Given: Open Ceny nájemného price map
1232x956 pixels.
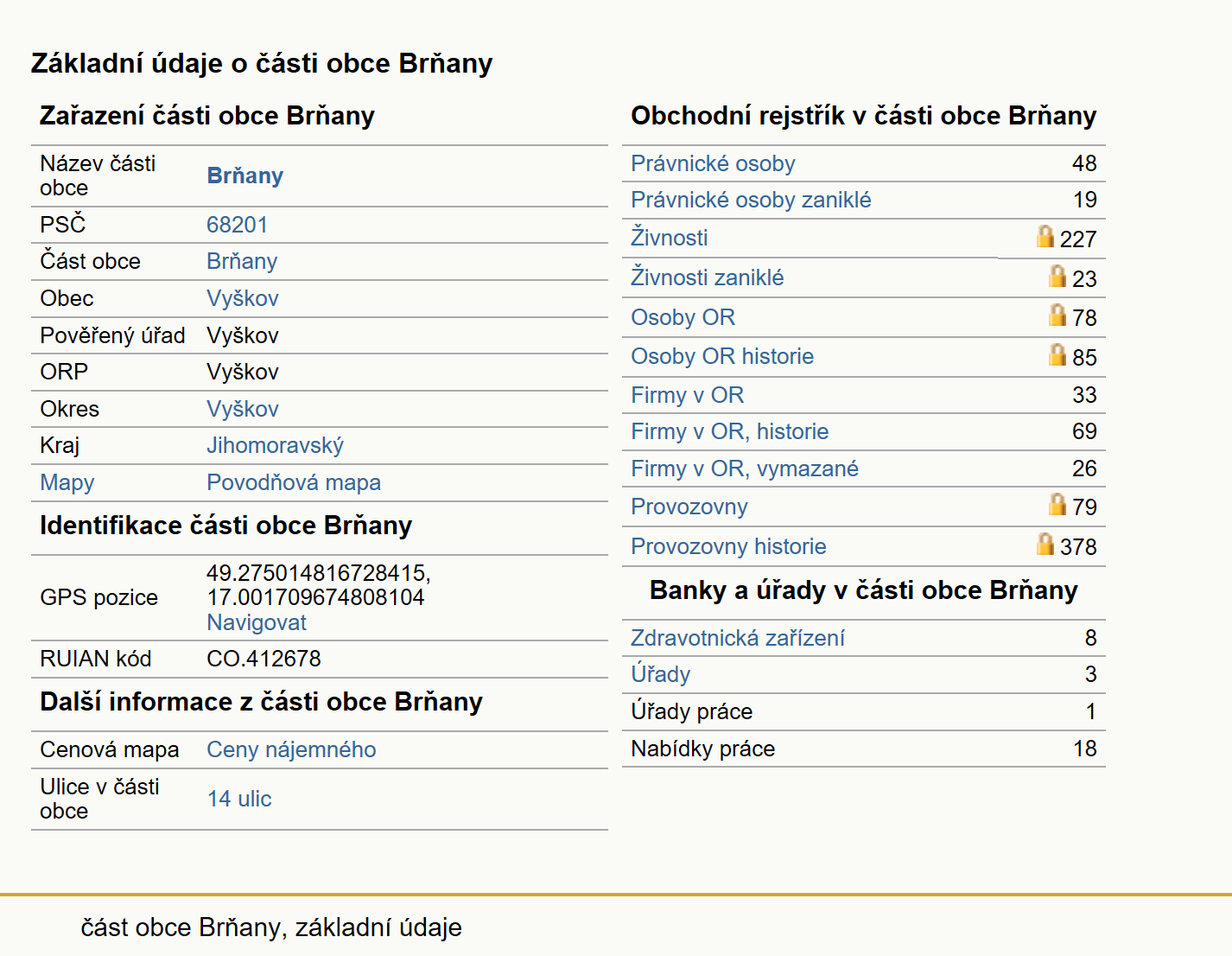Looking at the screenshot, I should pos(291,749).
